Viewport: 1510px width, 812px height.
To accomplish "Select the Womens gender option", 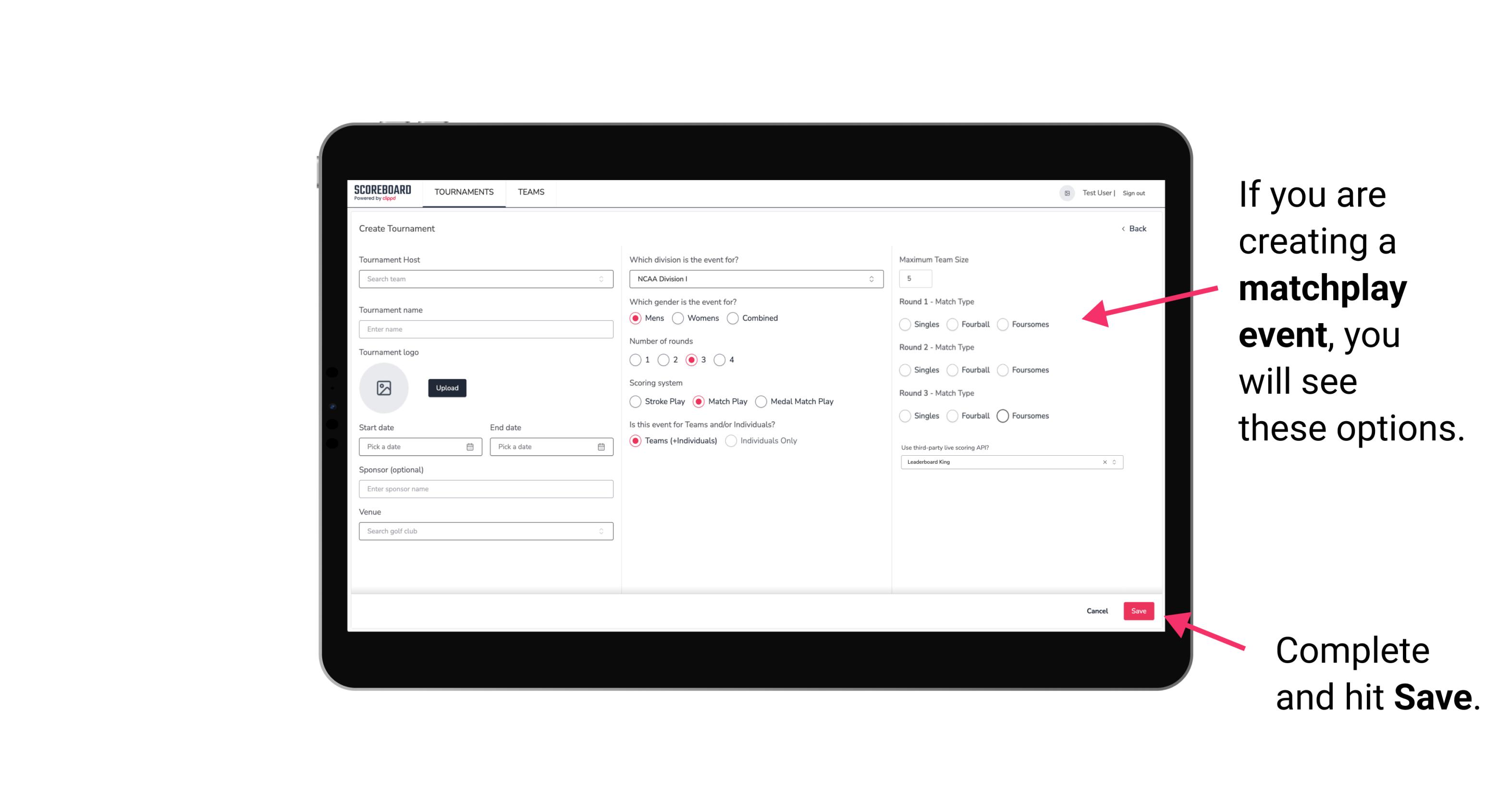I will 680,318.
